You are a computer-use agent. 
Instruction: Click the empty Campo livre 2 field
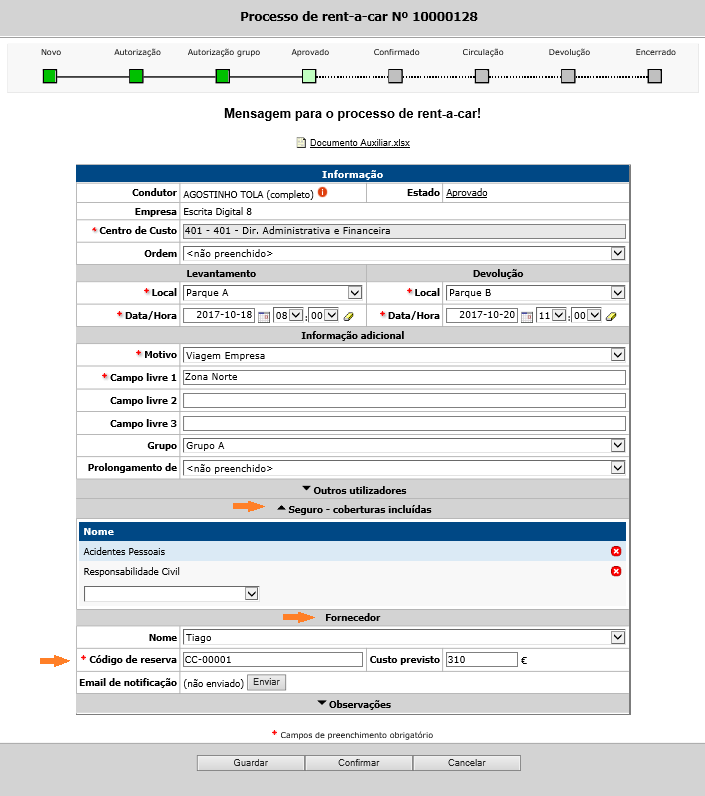click(404, 401)
